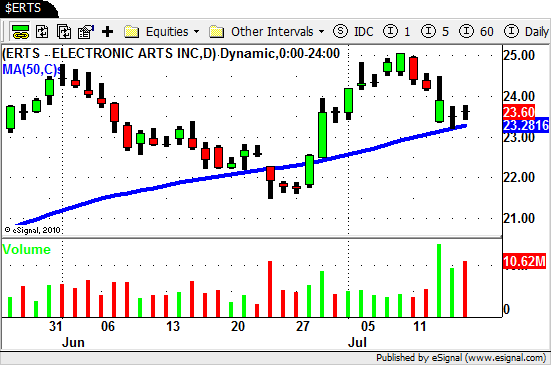Screen dimensions: 551x365
Task: Switch to the 60 minute interval
Action: (477, 32)
